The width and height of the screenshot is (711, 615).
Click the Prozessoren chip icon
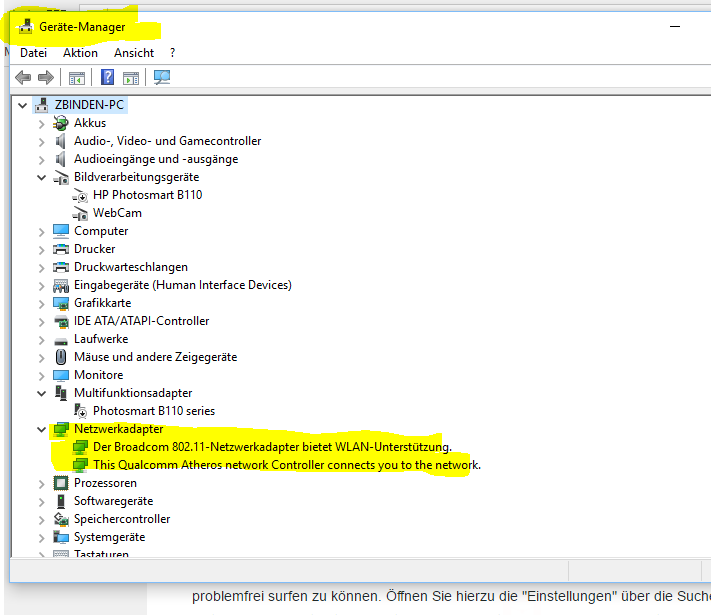[61, 483]
